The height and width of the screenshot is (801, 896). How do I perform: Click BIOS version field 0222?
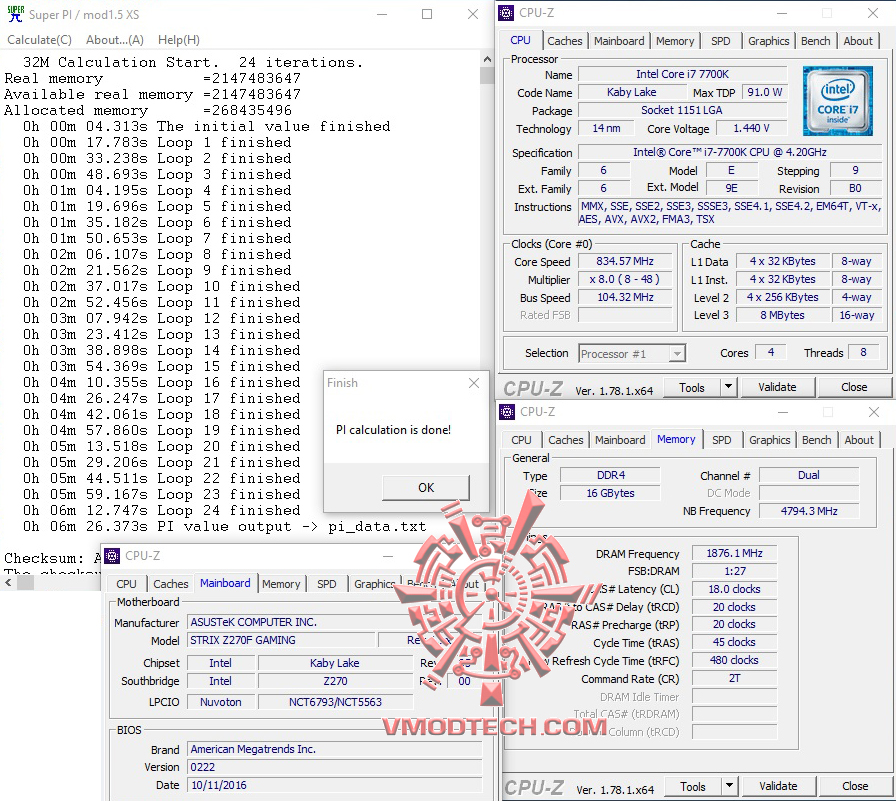click(335, 767)
